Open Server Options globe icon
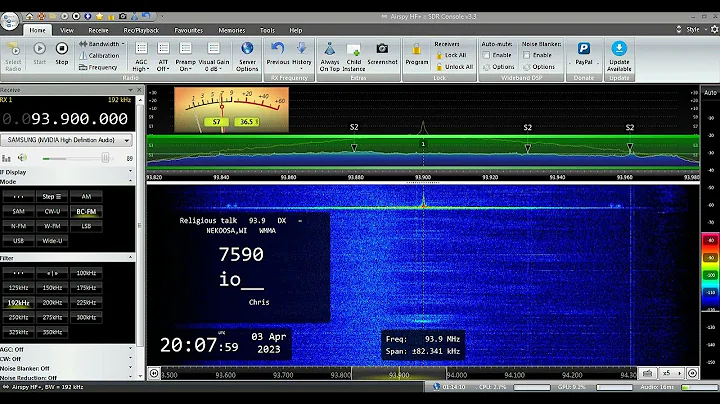Viewport: 720px width, 404px height. [x=247, y=48]
